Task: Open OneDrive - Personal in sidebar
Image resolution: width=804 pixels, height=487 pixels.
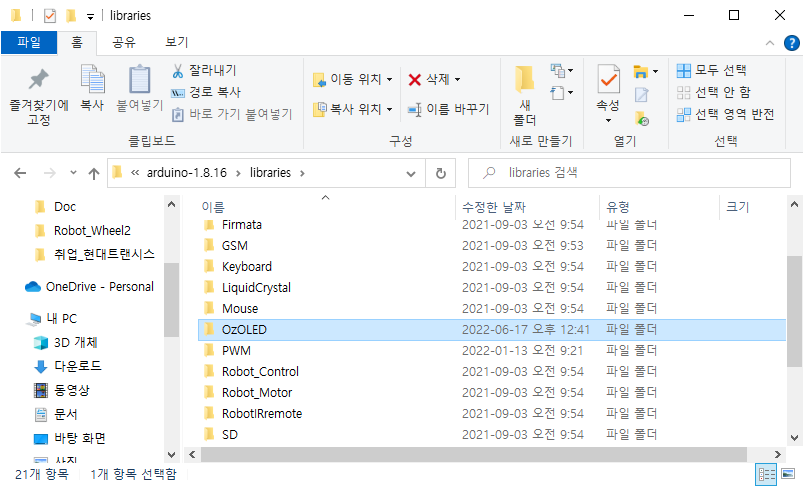Action: (90, 287)
